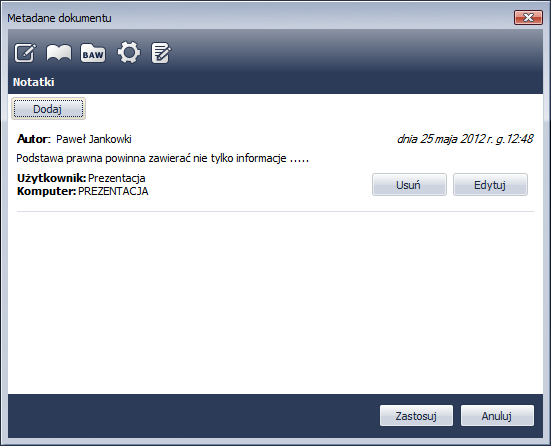The image size is (551, 446).
Task: Click the Dodaj button to add note
Action: point(48,109)
